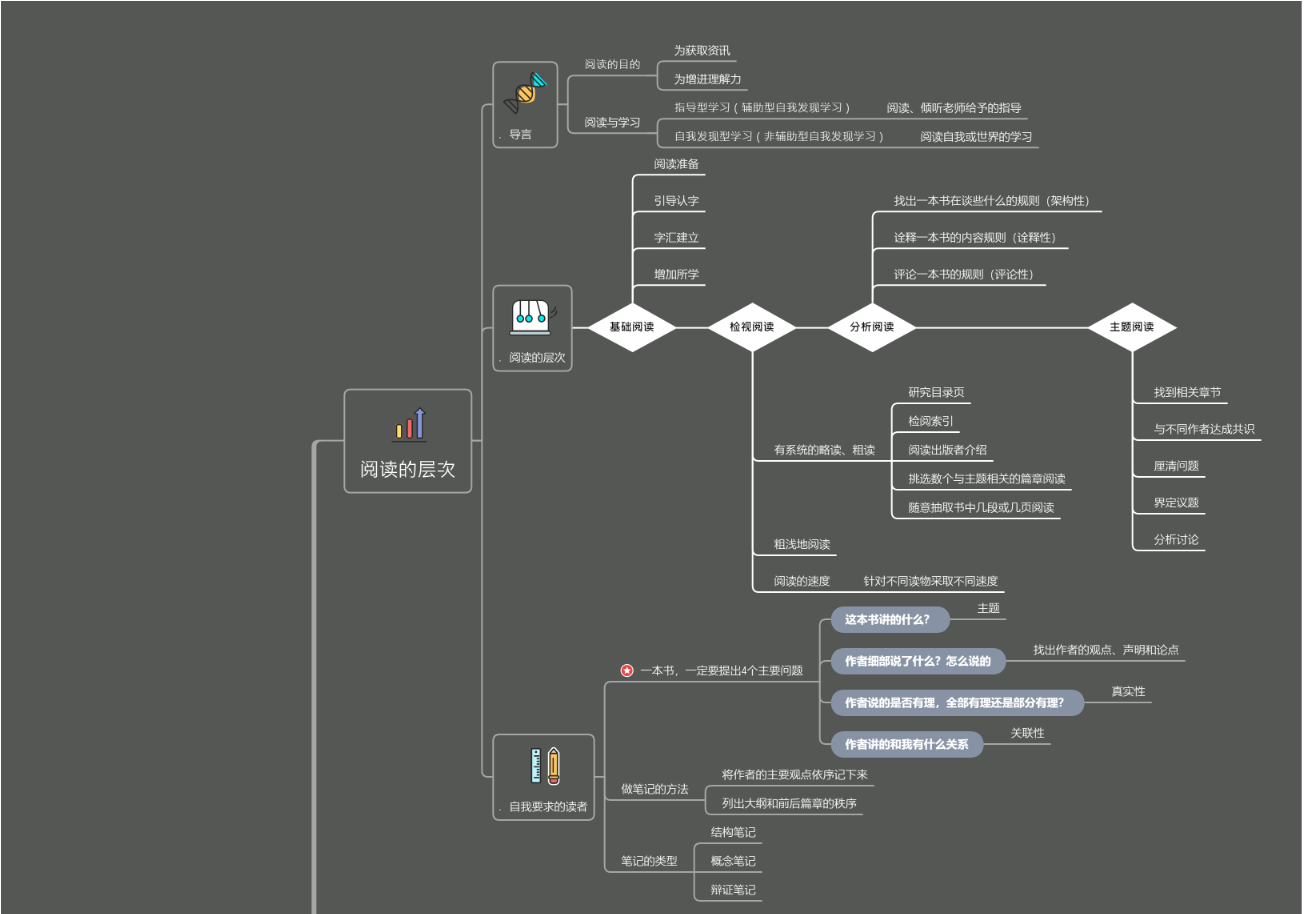Select the 阅读的目的 subtopic
This screenshot has height=914, width=1304.
[x=612, y=64]
